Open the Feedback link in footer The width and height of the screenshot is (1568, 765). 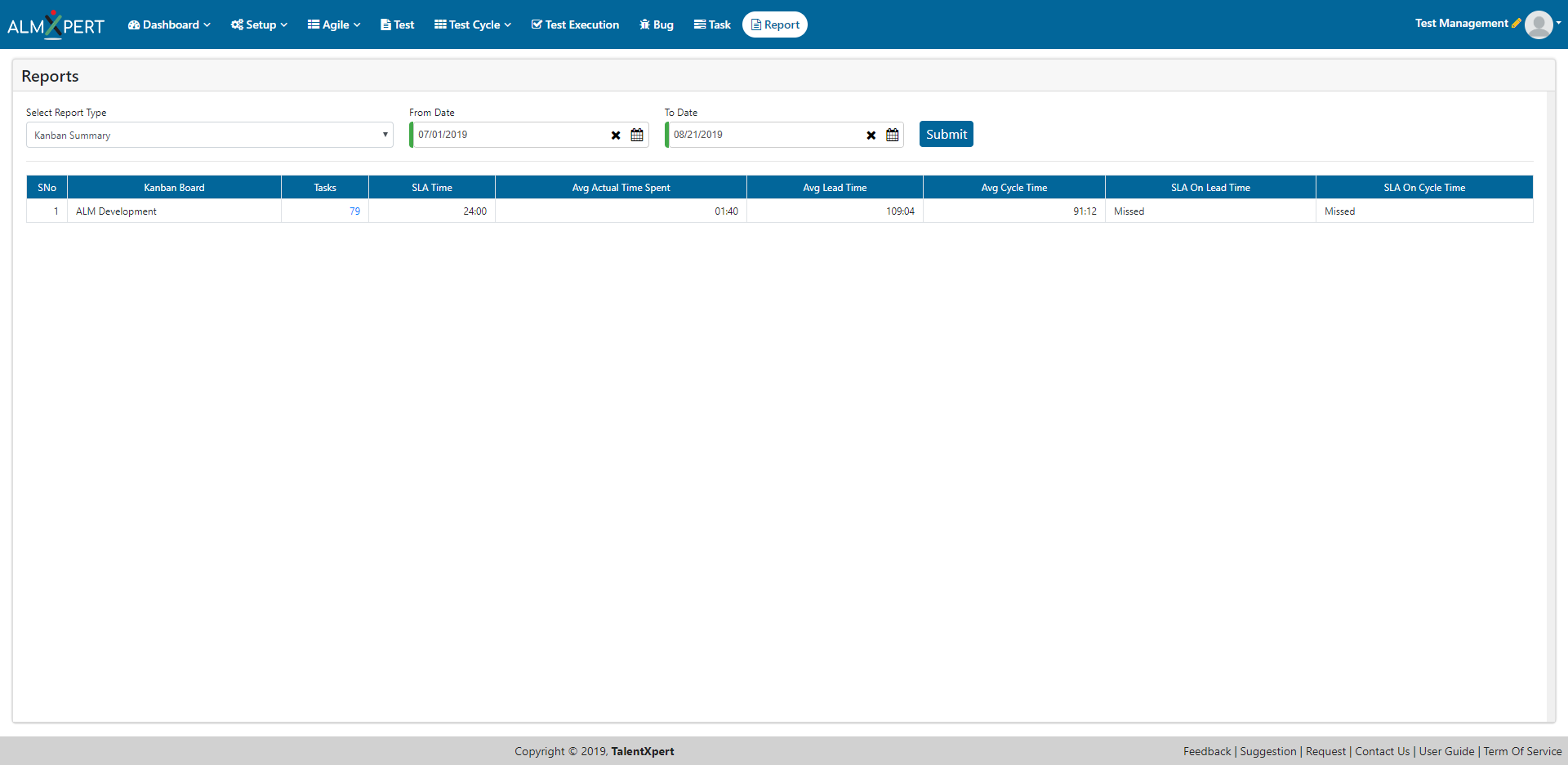1207,751
